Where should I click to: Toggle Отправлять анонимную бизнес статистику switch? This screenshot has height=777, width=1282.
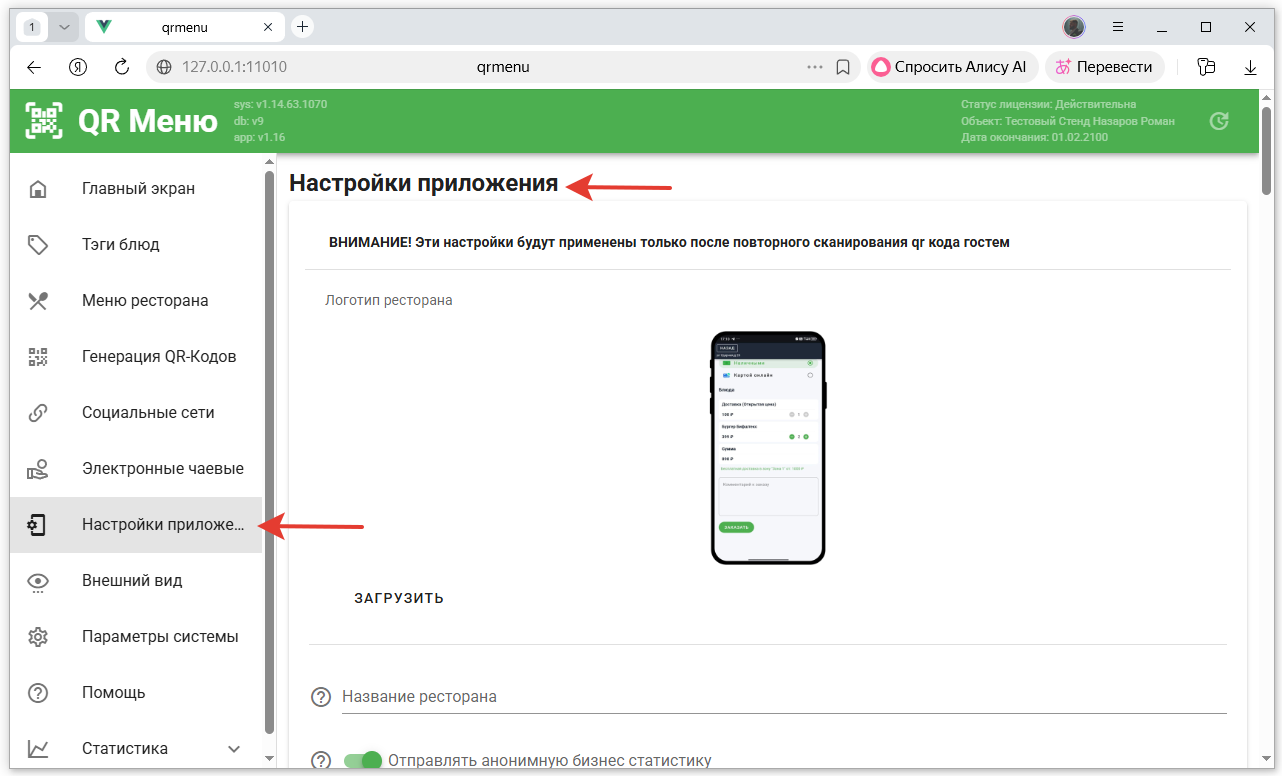[363, 761]
